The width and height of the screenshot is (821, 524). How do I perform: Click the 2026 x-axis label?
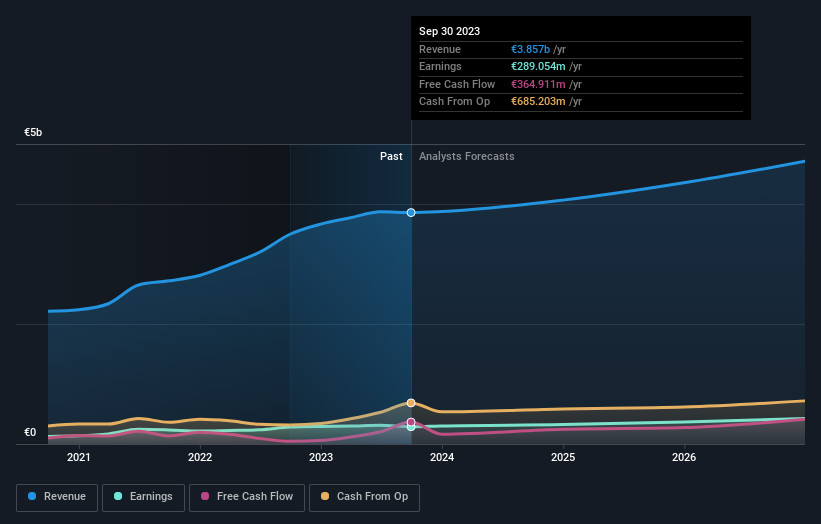click(684, 458)
